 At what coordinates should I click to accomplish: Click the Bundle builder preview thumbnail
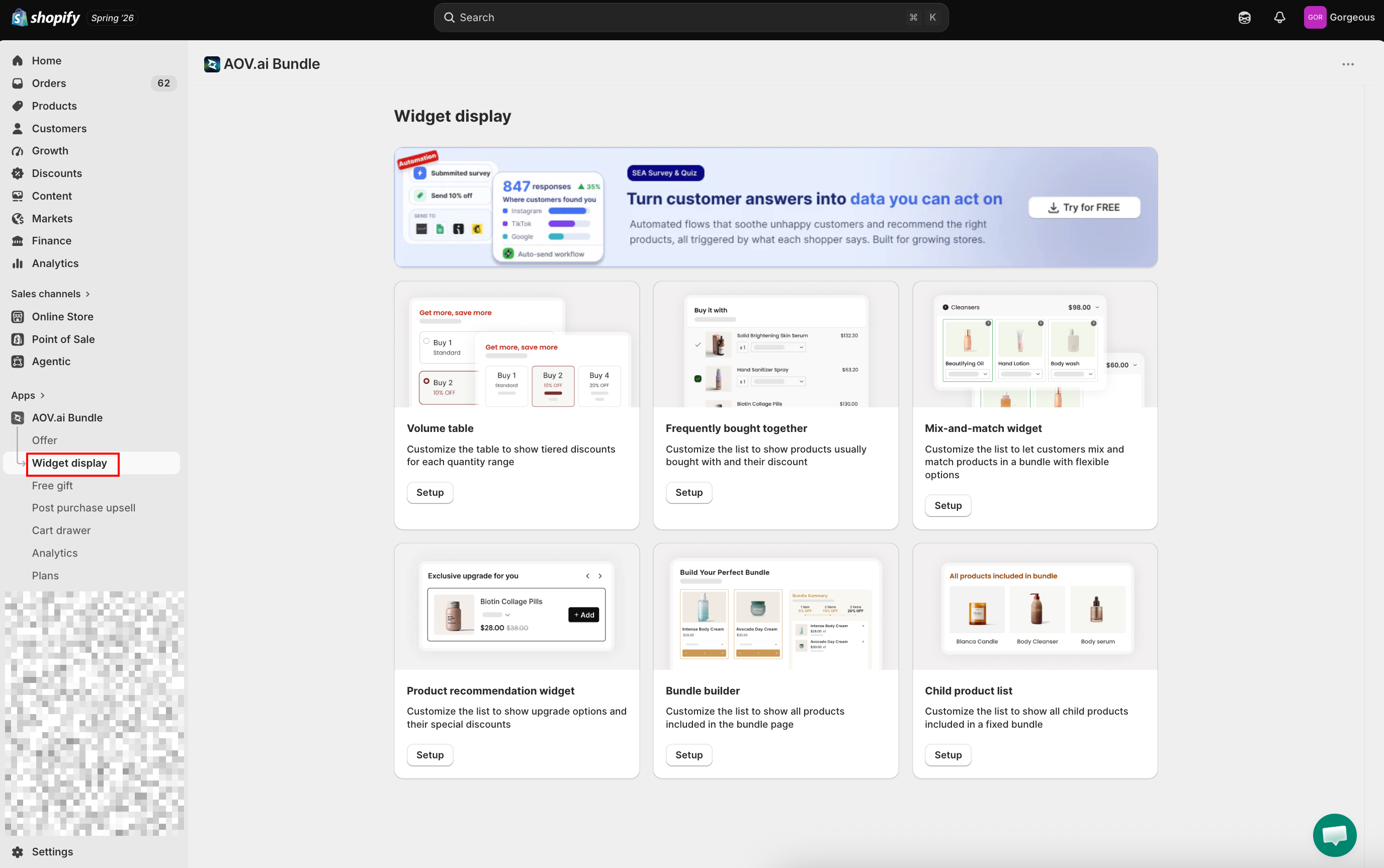click(x=775, y=607)
